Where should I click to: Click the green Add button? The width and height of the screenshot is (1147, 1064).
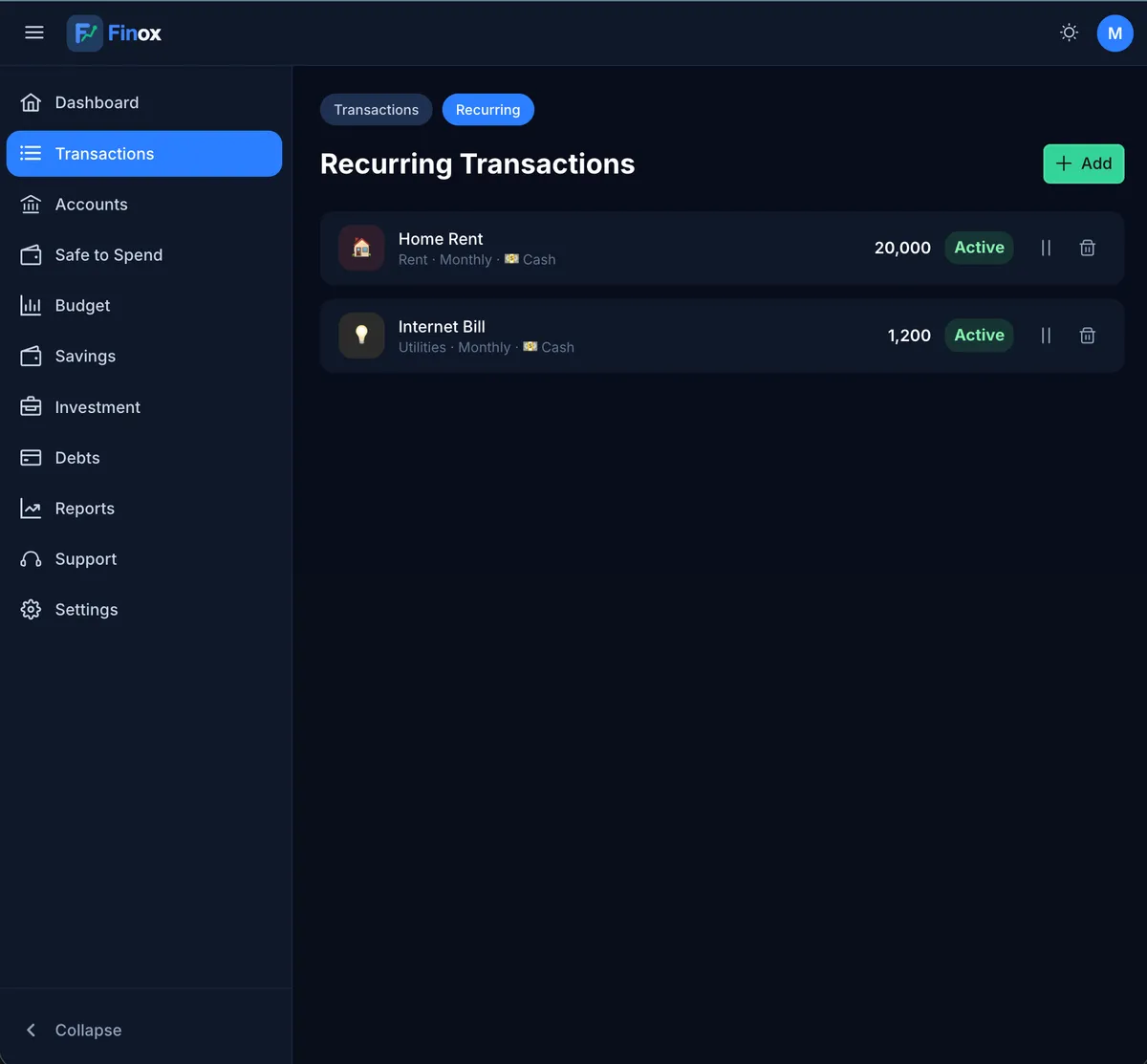(1083, 163)
